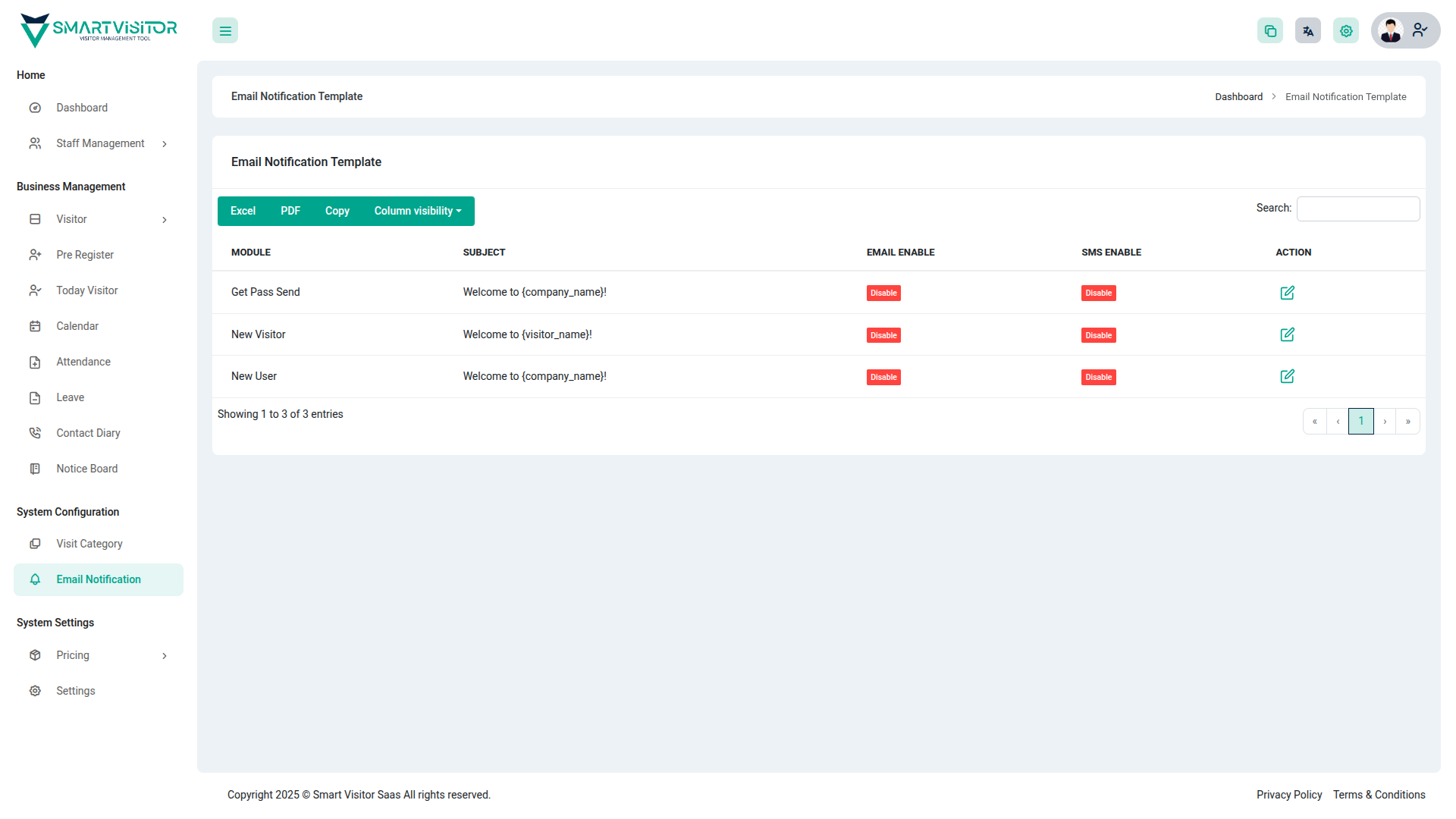The image size is (1456, 819).
Task: Export table with Excel button
Action: [243, 211]
